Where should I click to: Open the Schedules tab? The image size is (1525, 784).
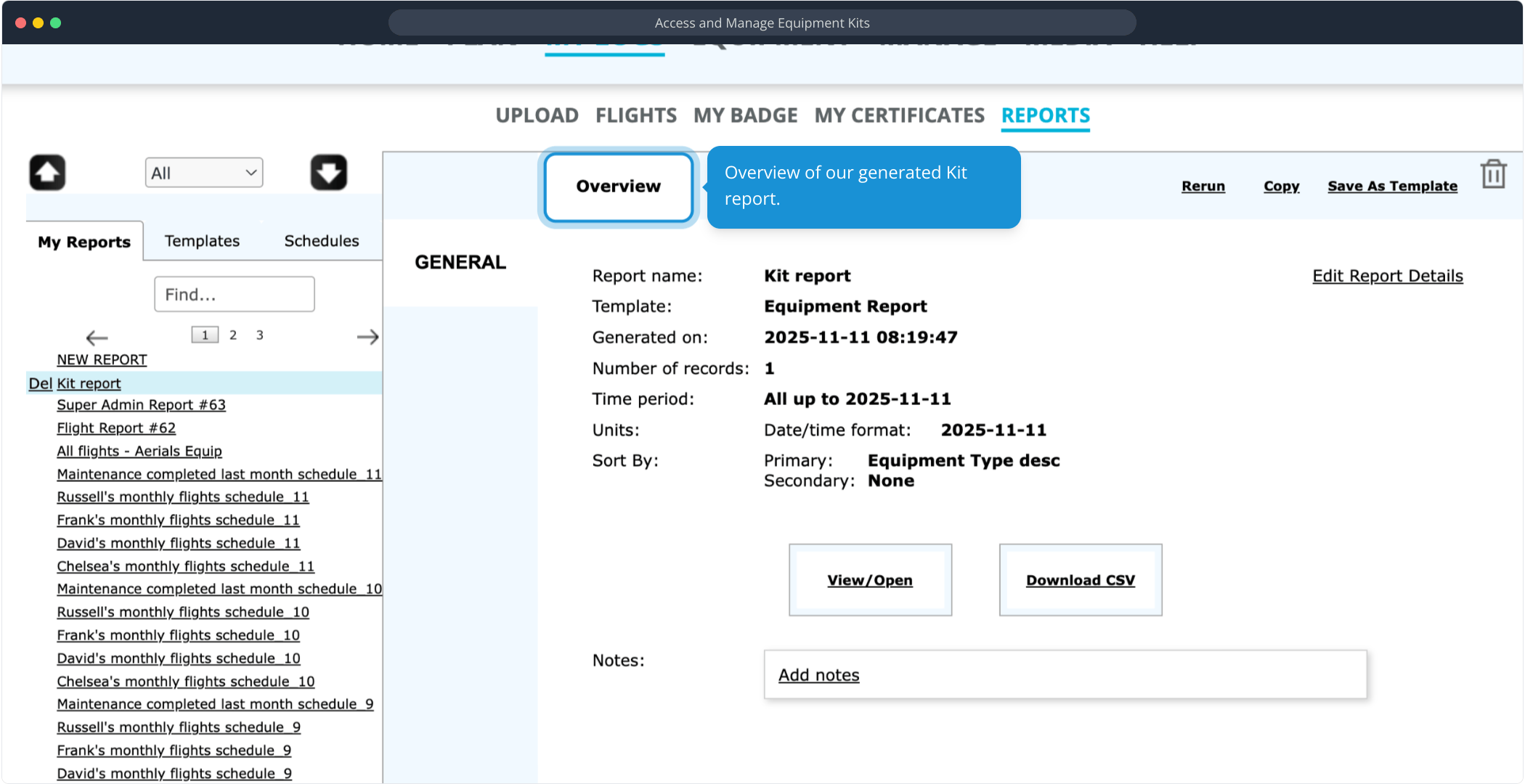pyautogui.click(x=321, y=241)
